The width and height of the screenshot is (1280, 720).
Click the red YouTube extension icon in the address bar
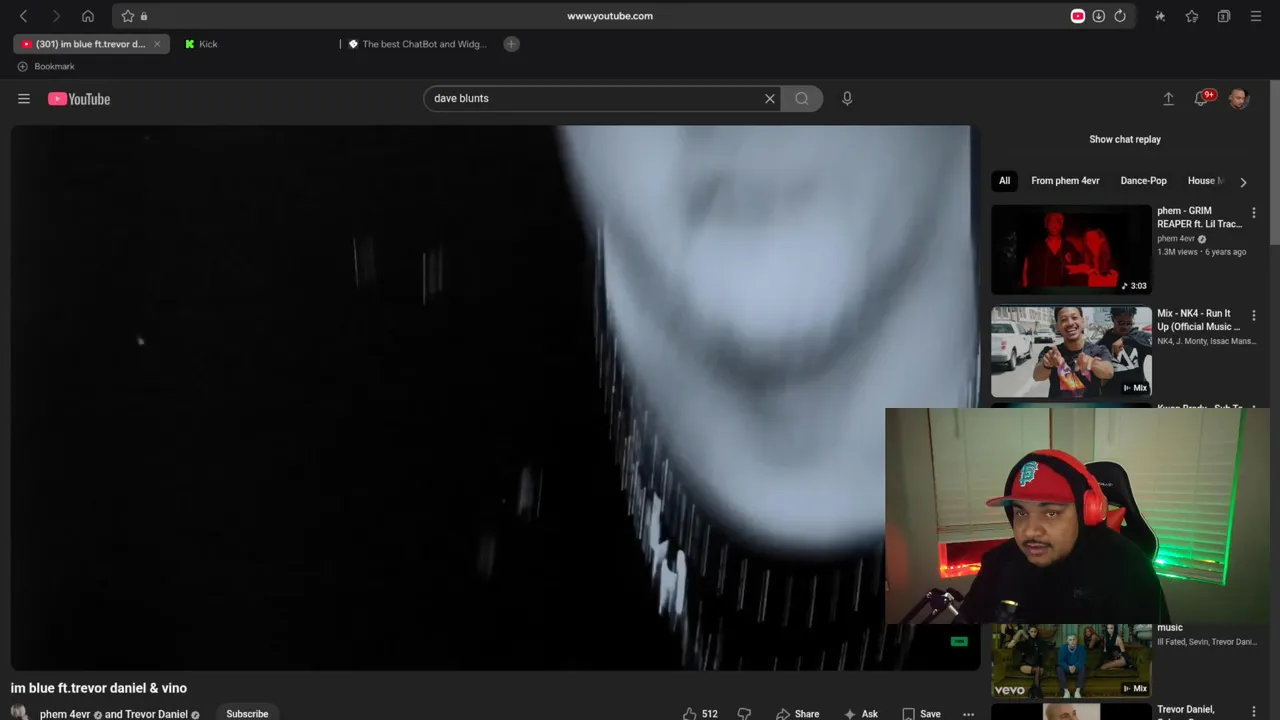click(x=1078, y=16)
